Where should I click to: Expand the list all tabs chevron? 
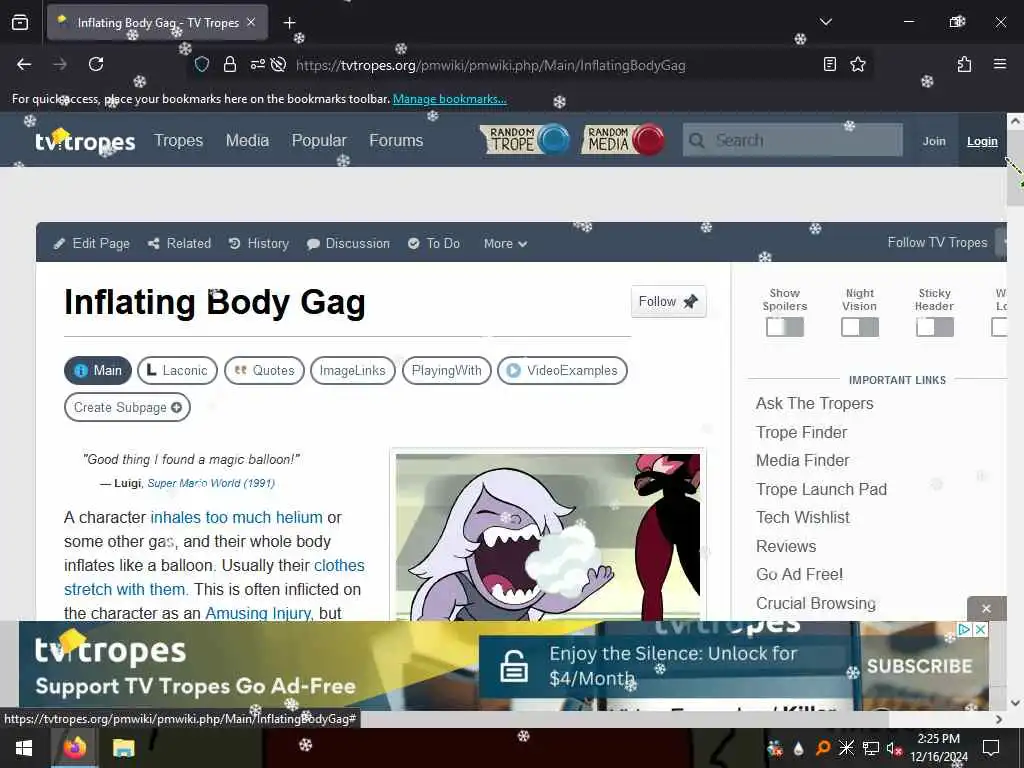click(826, 22)
